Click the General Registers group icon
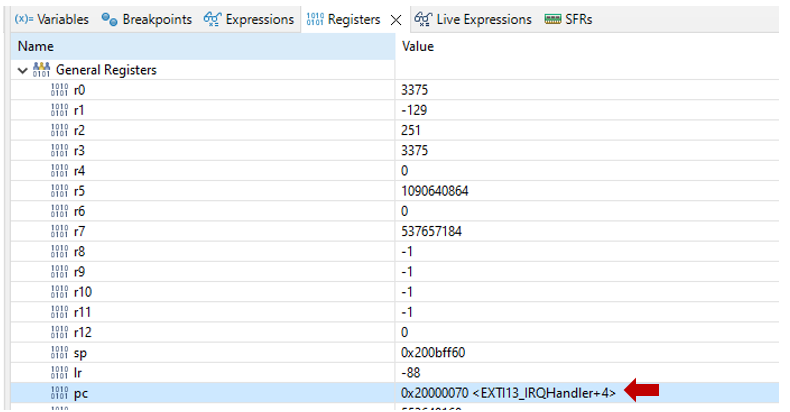Viewport: 790px width, 412px height. point(41,71)
